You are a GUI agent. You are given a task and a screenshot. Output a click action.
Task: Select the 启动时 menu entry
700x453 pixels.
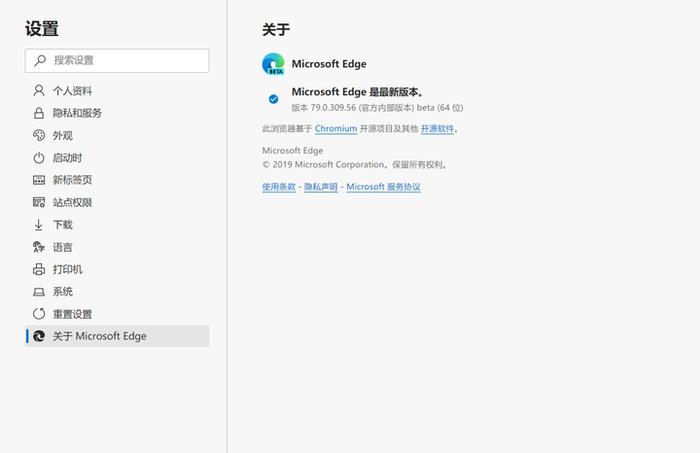point(117,158)
